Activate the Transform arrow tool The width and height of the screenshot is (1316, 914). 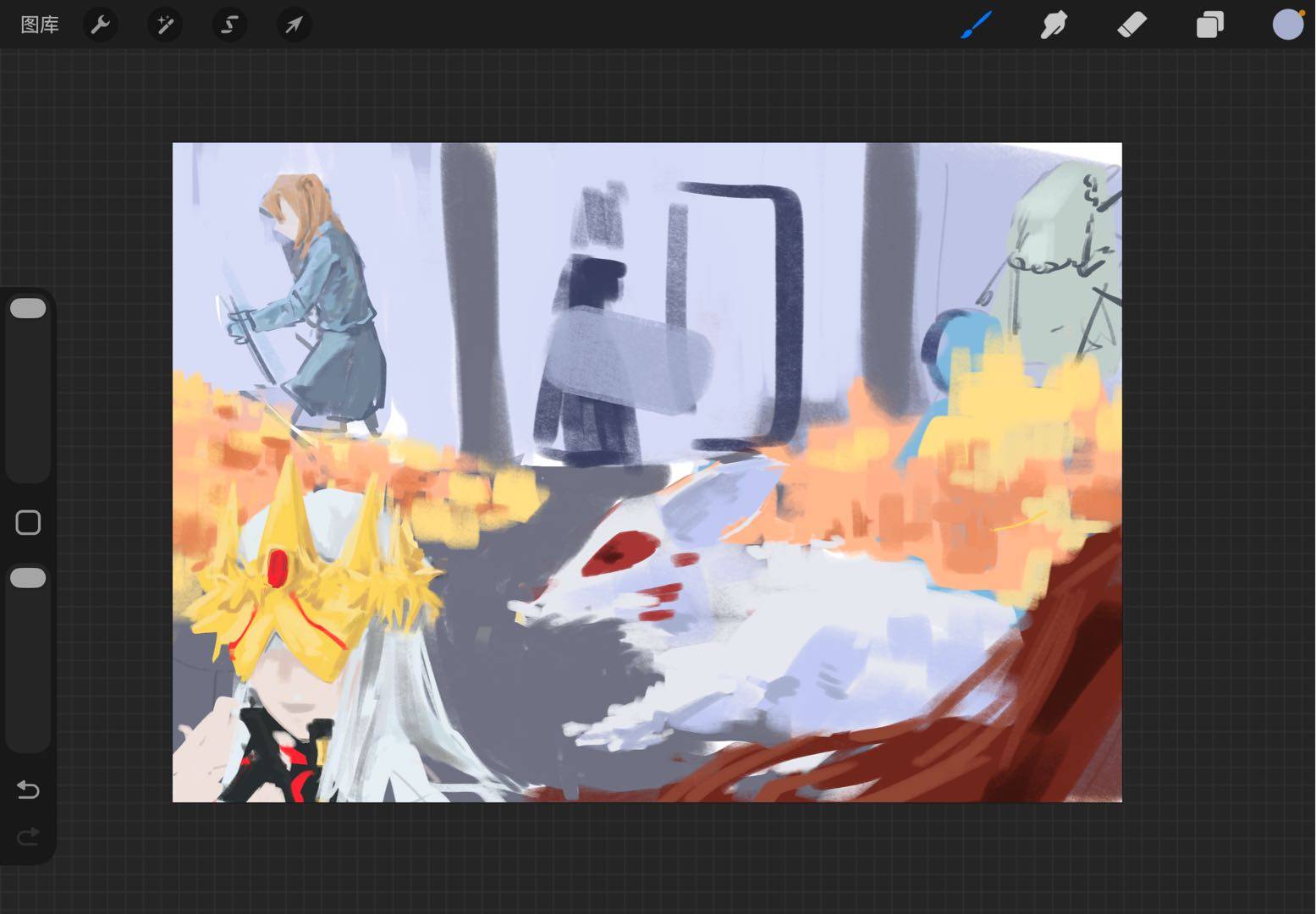[x=294, y=25]
